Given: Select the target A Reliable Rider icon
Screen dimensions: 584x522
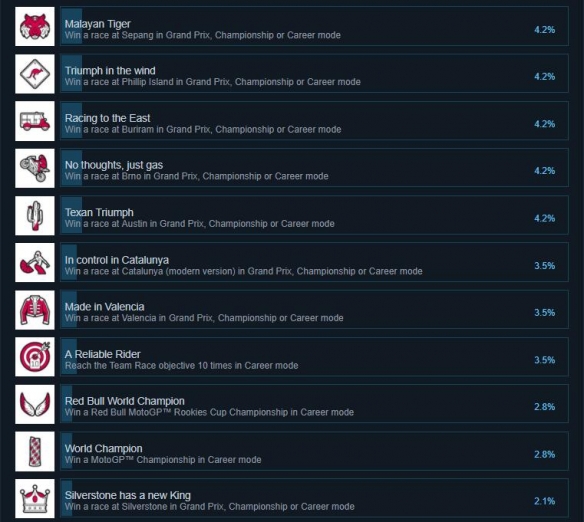Looking at the screenshot, I should pos(35,357).
